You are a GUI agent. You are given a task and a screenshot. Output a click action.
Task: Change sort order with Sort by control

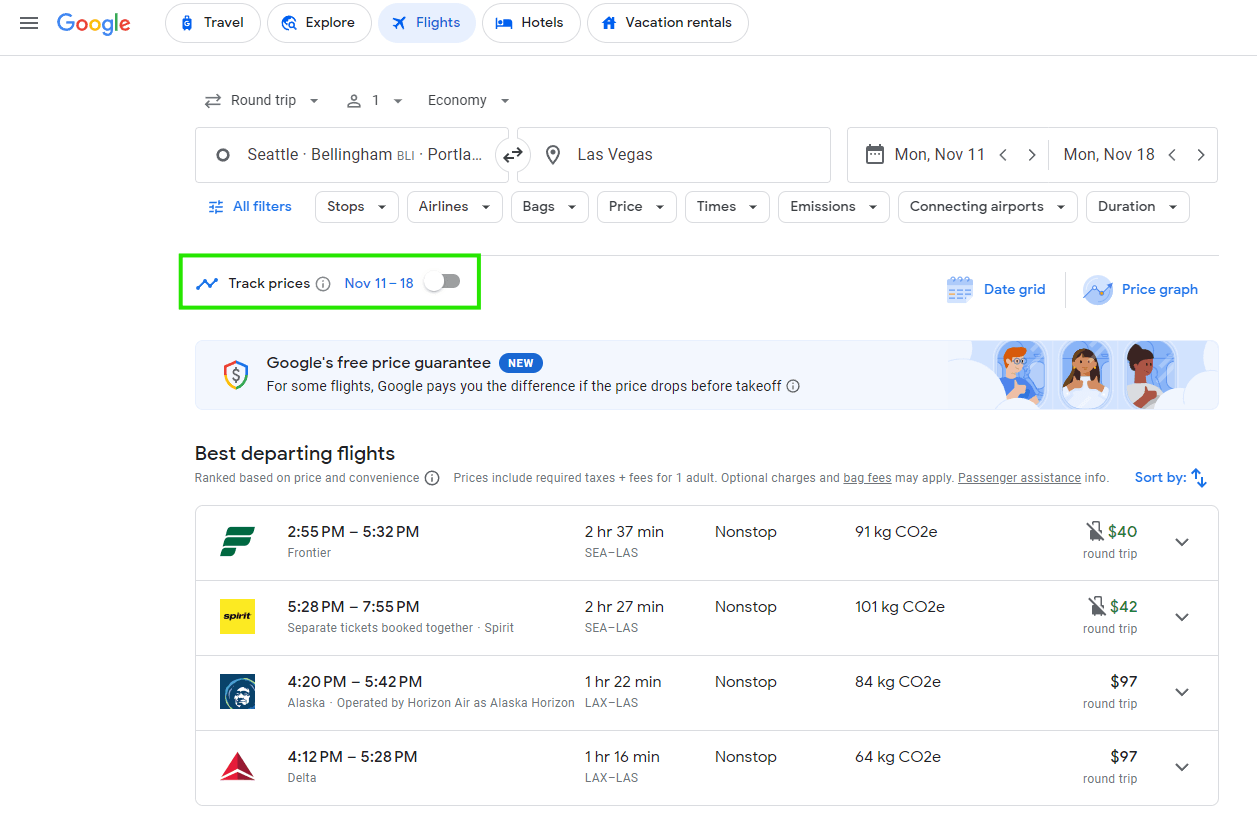(1170, 477)
